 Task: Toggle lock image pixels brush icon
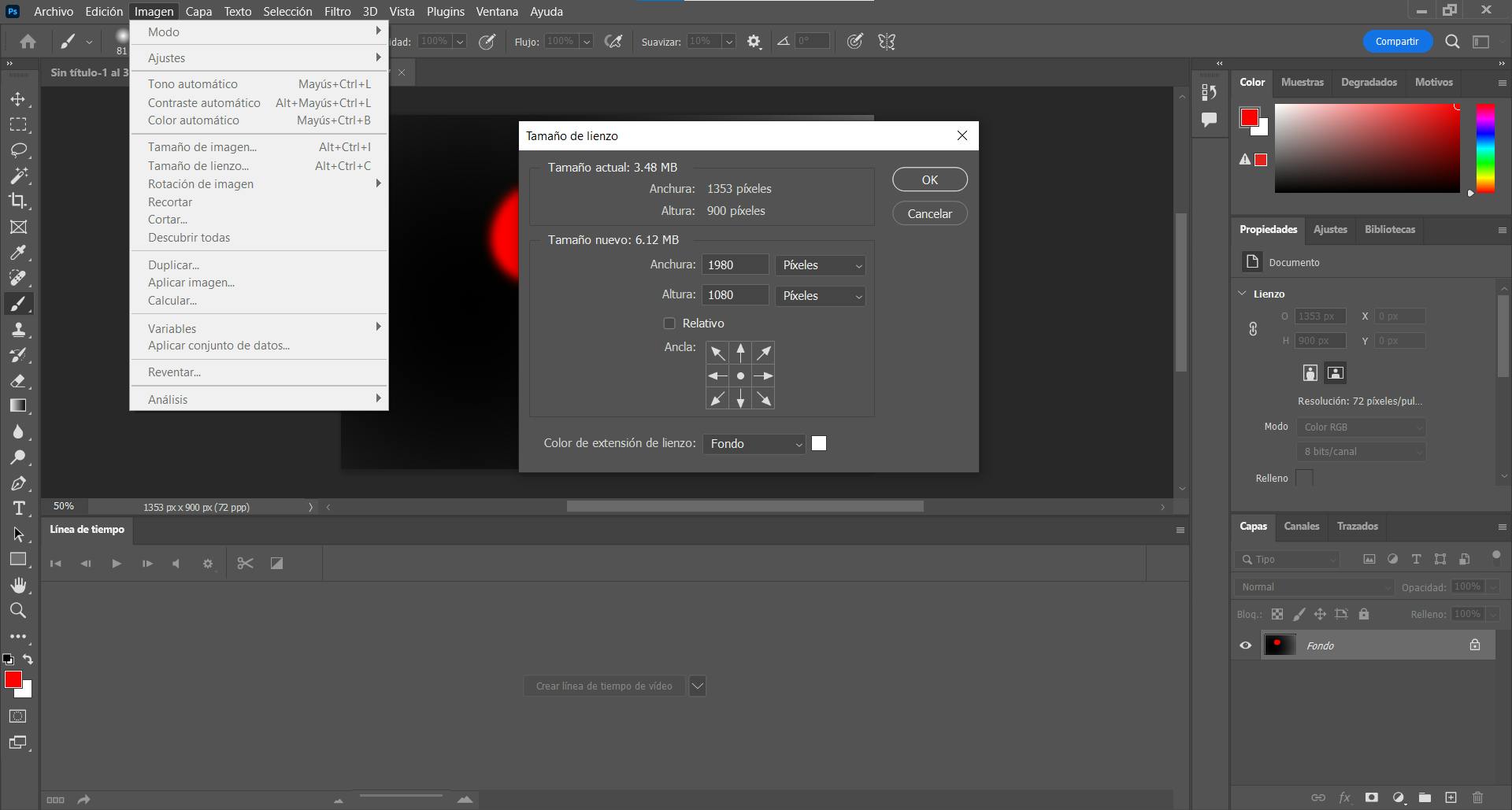1299,614
